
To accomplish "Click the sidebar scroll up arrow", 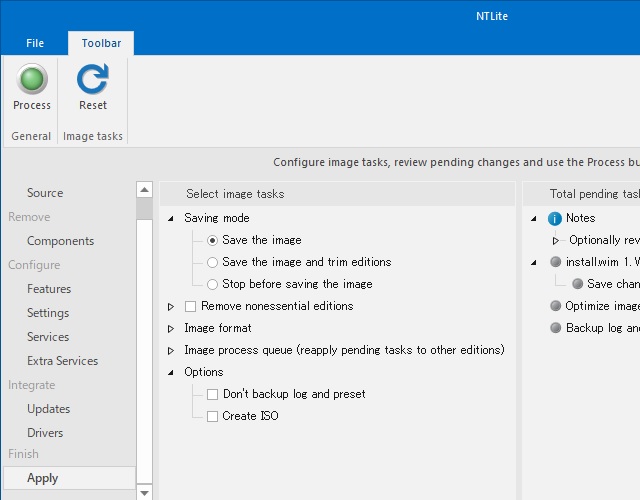I will point(144,189).
